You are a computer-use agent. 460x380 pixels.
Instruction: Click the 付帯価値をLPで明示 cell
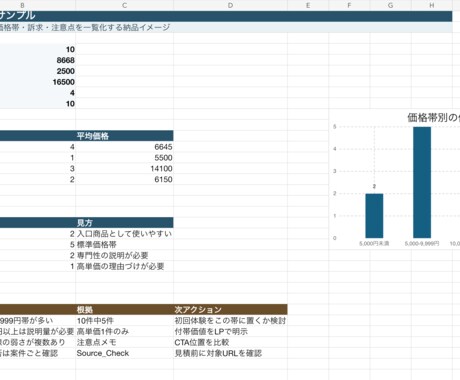click(x=230, y=331)
